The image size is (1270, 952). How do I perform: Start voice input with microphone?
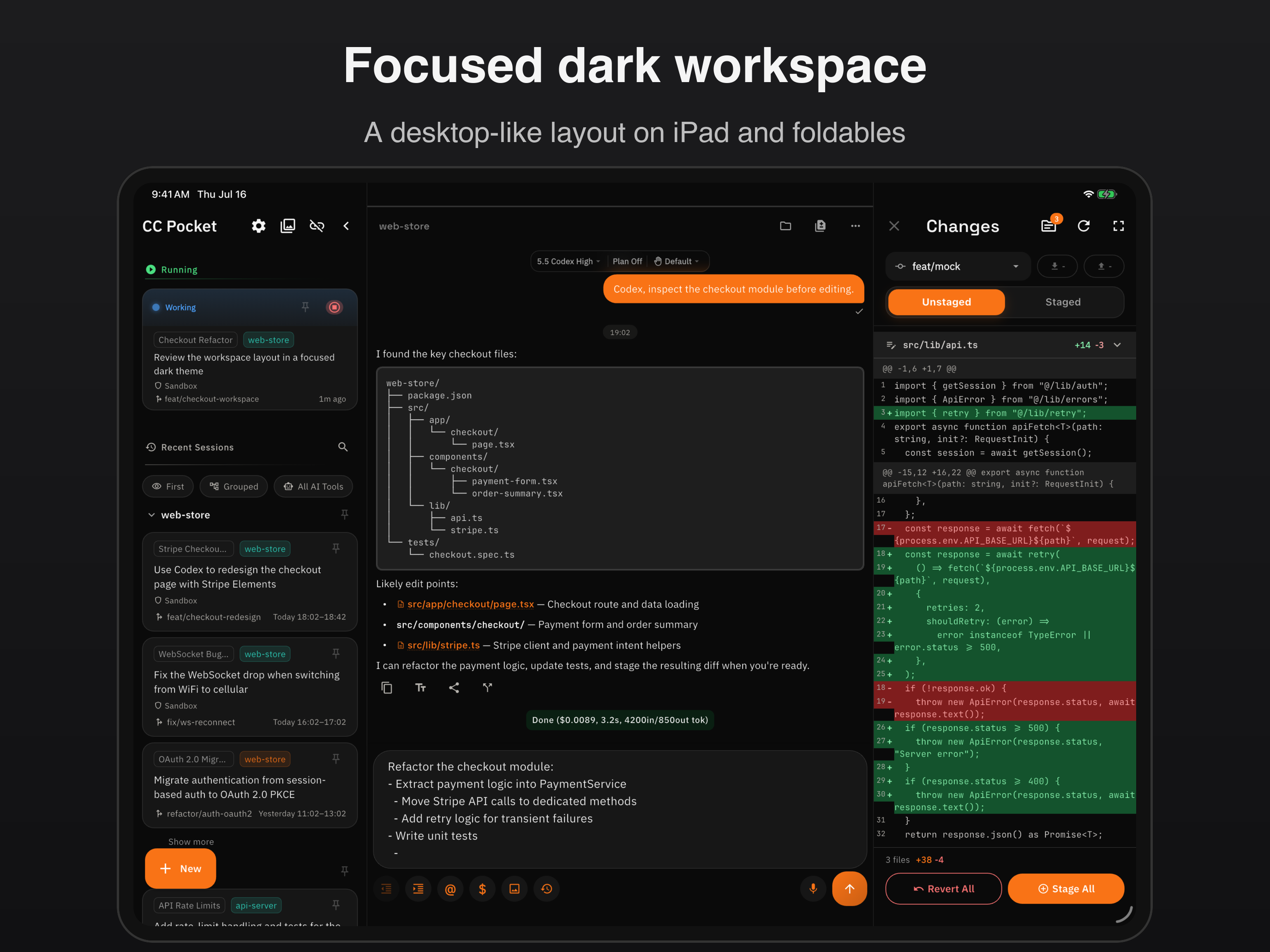click(x=813, y=888)
